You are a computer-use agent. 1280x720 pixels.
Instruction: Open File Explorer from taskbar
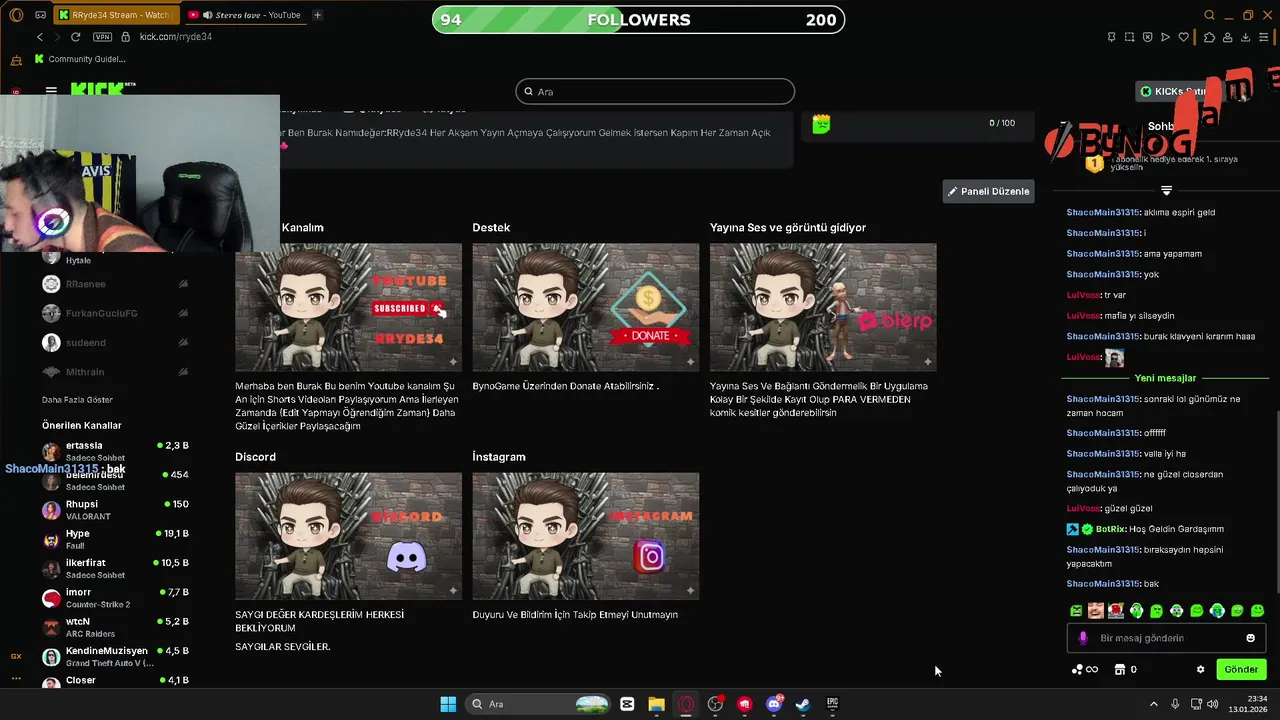tap(656, 704)
